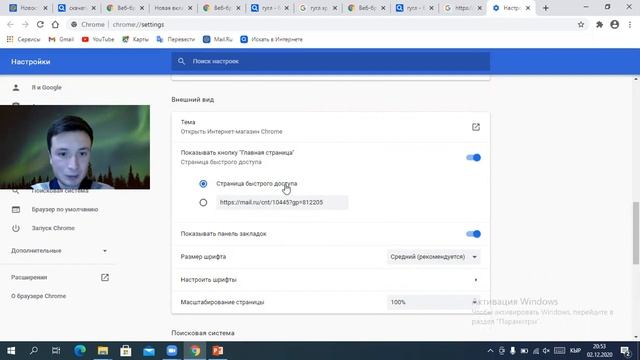Open Расширения in the sidebar
Image resolution: width=640 pixels, height=360 pixels.
coord(29,277)
